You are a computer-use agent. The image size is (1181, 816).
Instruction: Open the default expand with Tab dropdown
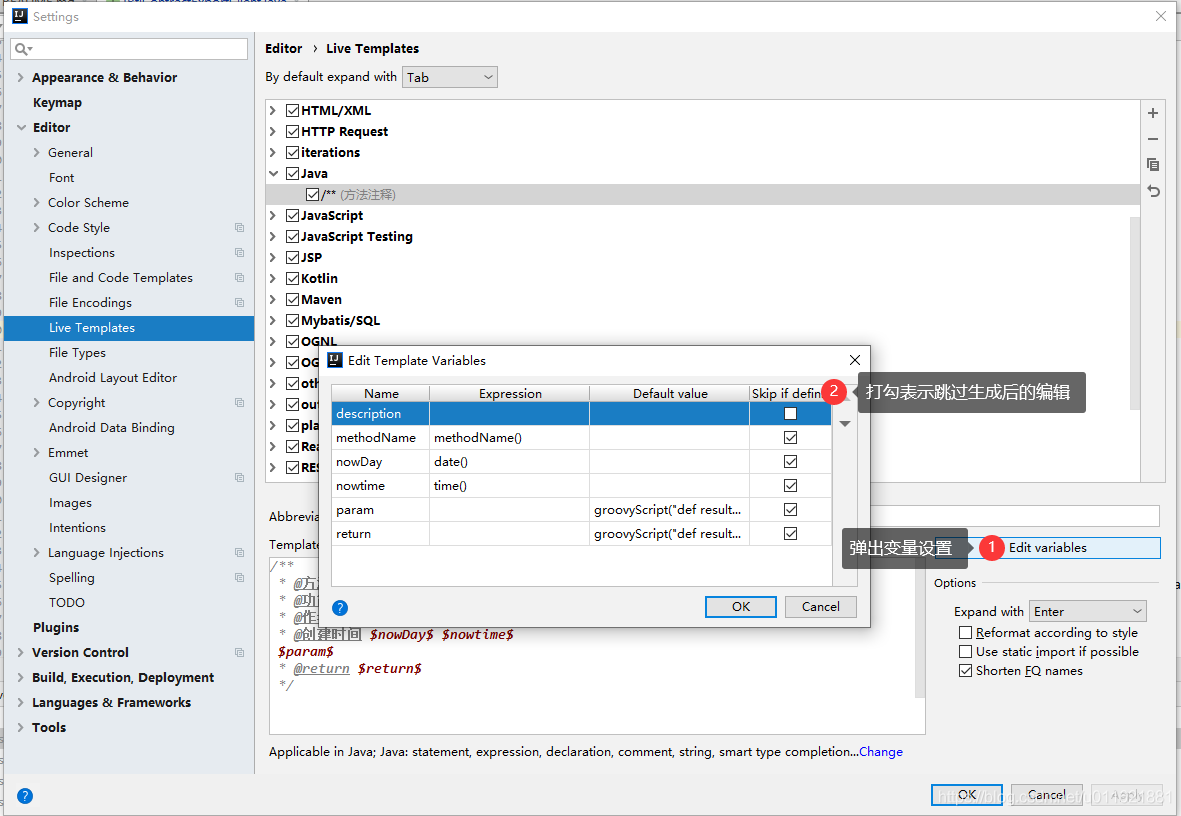tap(450, 77)
